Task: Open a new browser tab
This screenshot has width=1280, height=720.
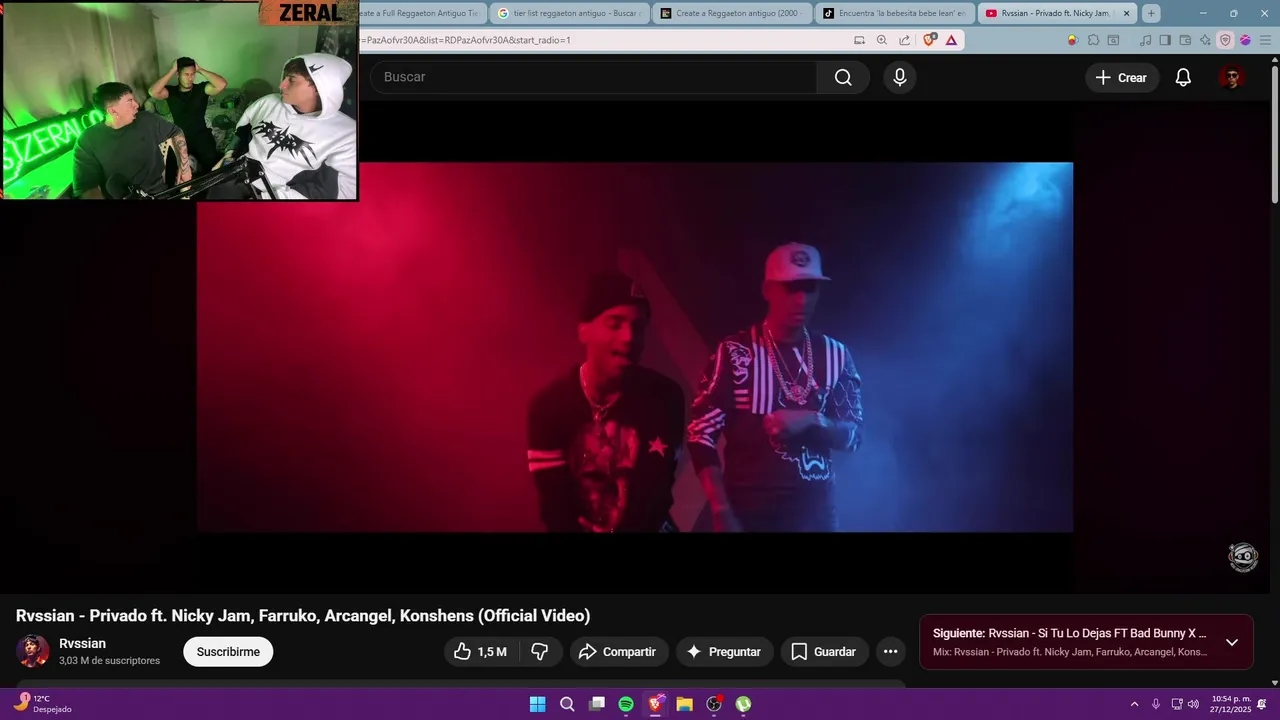Action: [1151, 13]
